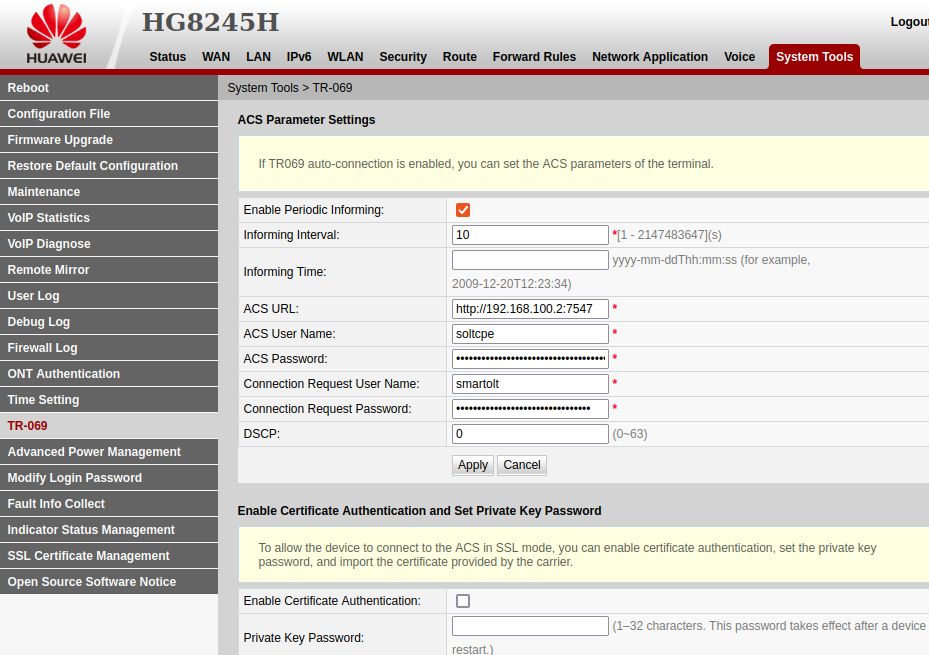The width and height of the screenshot is (929, 655).
Task: Open Modify Login Password
Action: click(x=109, y=478)
